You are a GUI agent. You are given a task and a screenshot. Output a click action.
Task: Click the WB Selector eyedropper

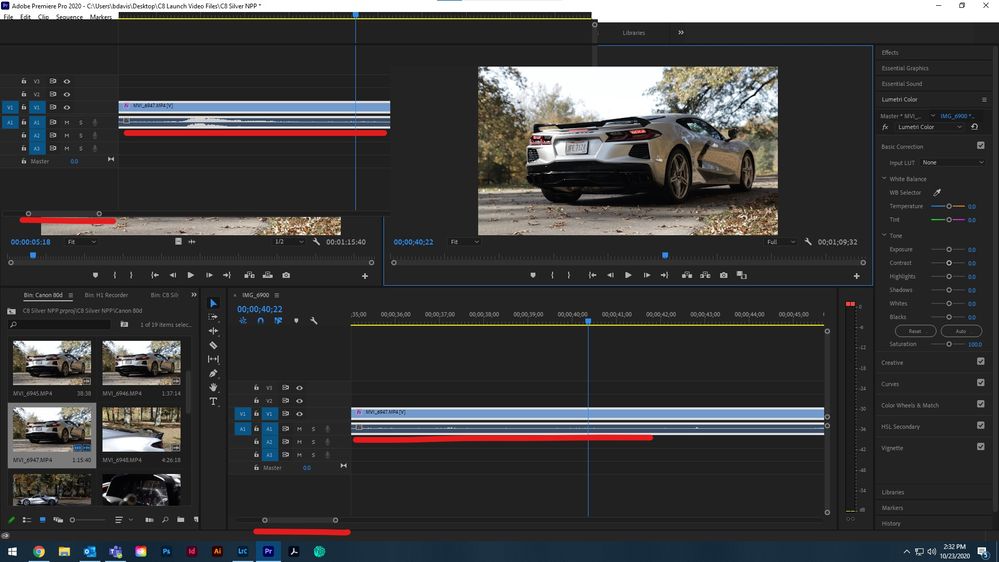coord(937,192)
